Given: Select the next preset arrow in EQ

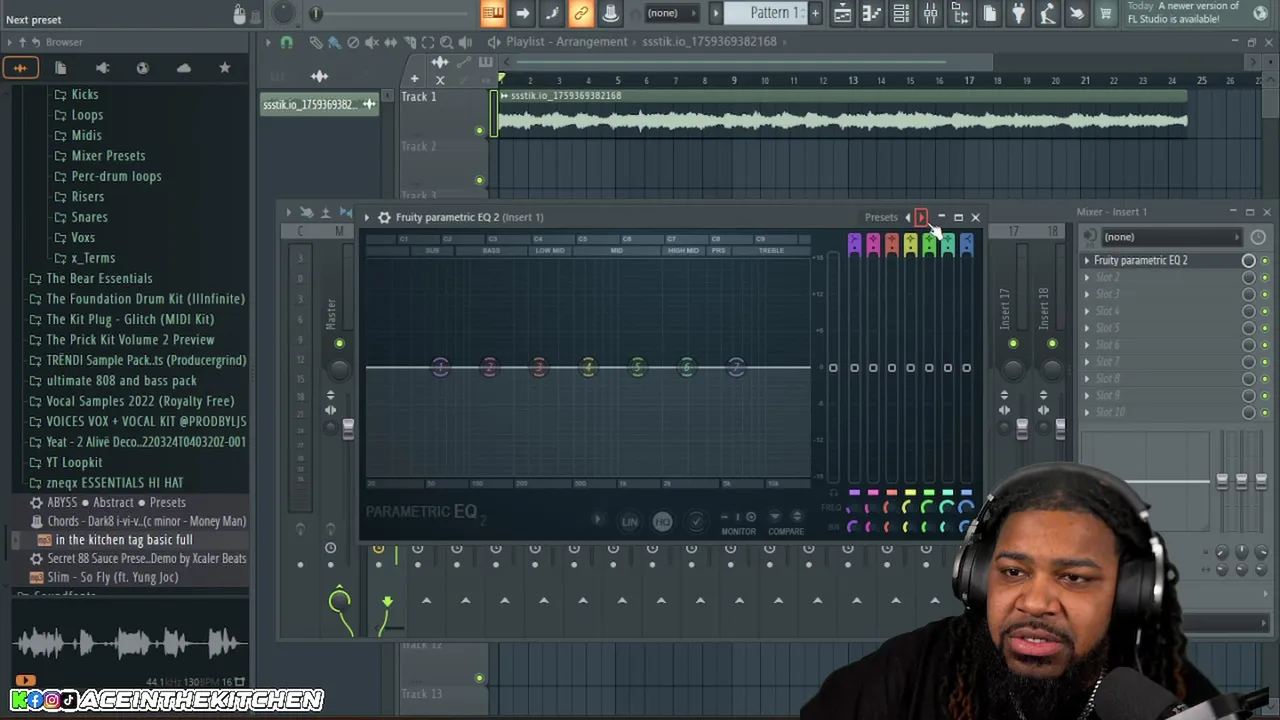Looking at the screenshot, I should tap(921, 217).
